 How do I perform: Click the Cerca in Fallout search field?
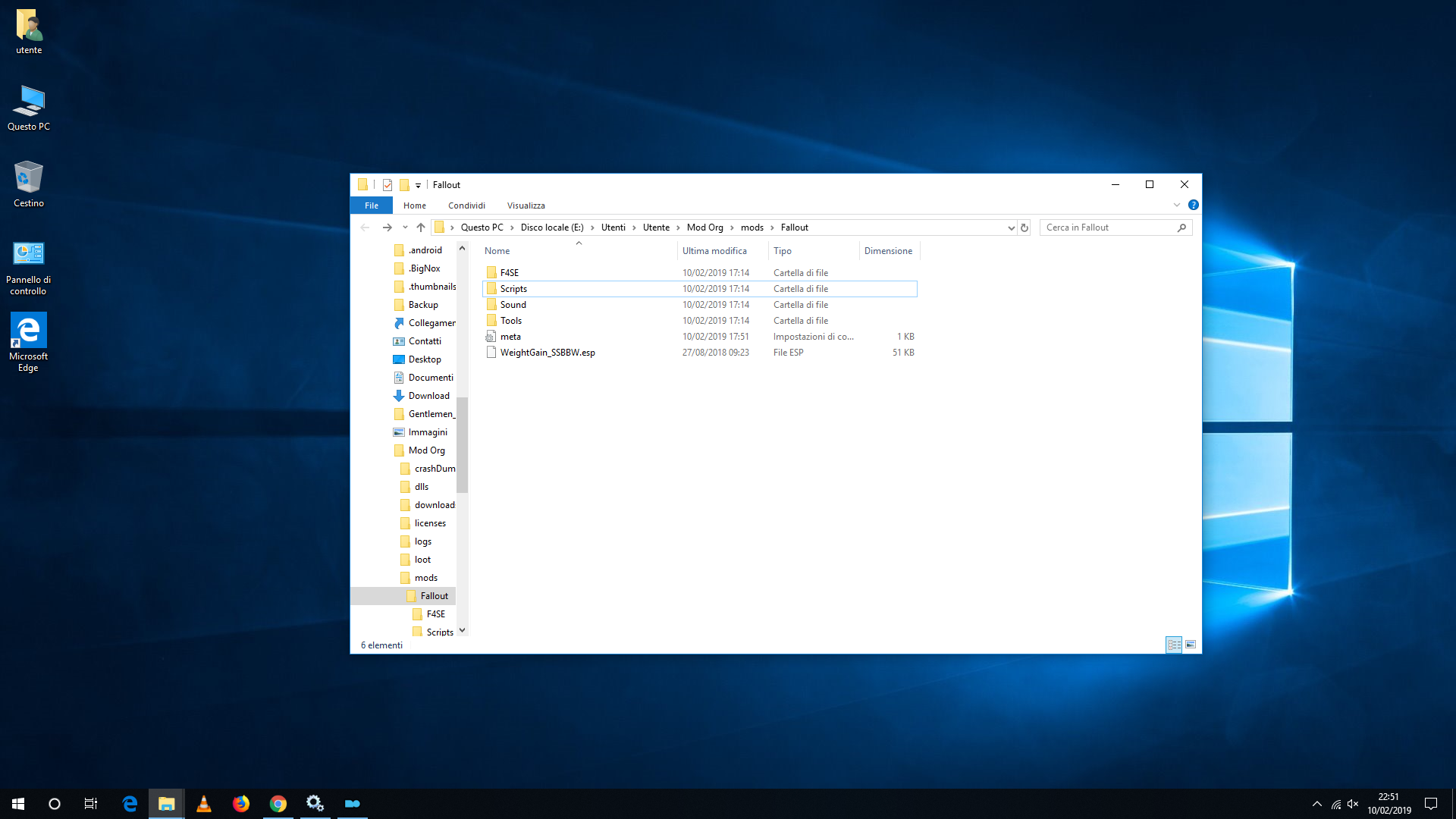point(1109,227)
